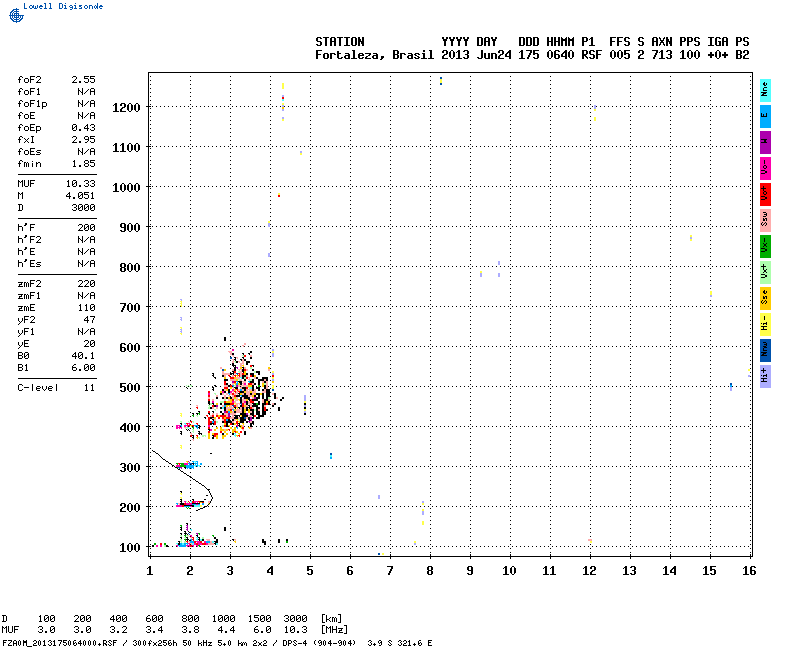
Task: Click the 1000 km height axis label
Action: click(126, 188)
